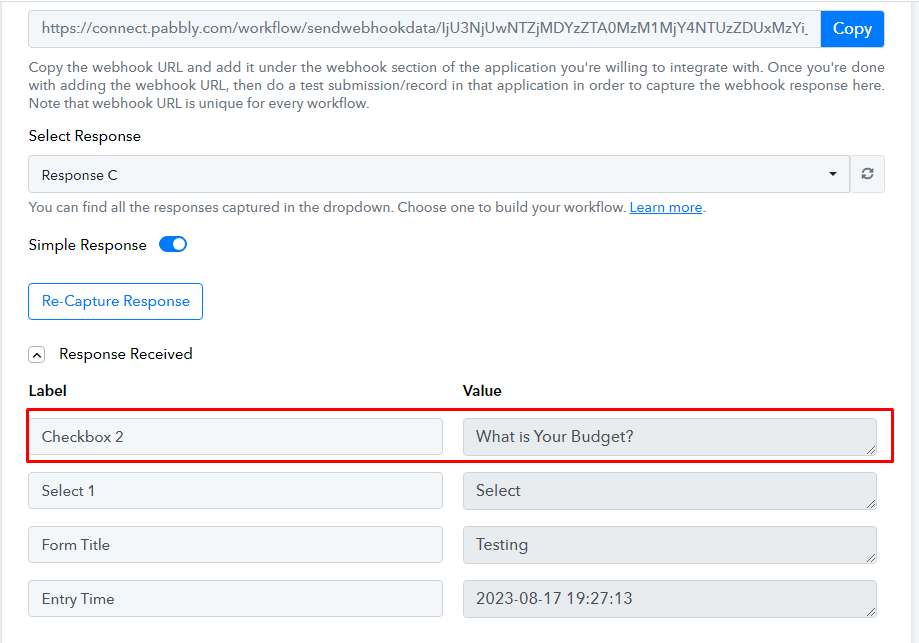
Task: Toggle the Simple Response switch
Action: (173, 244)
